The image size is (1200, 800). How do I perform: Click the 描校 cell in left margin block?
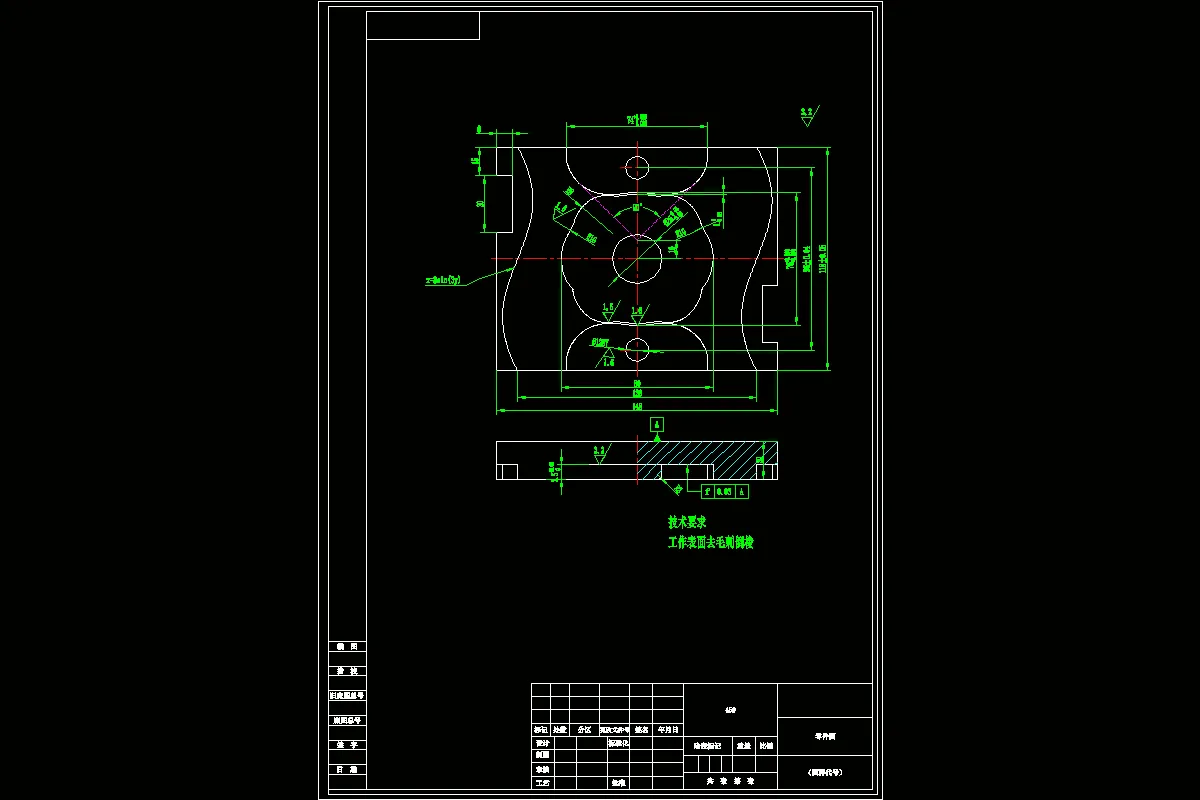347,671
